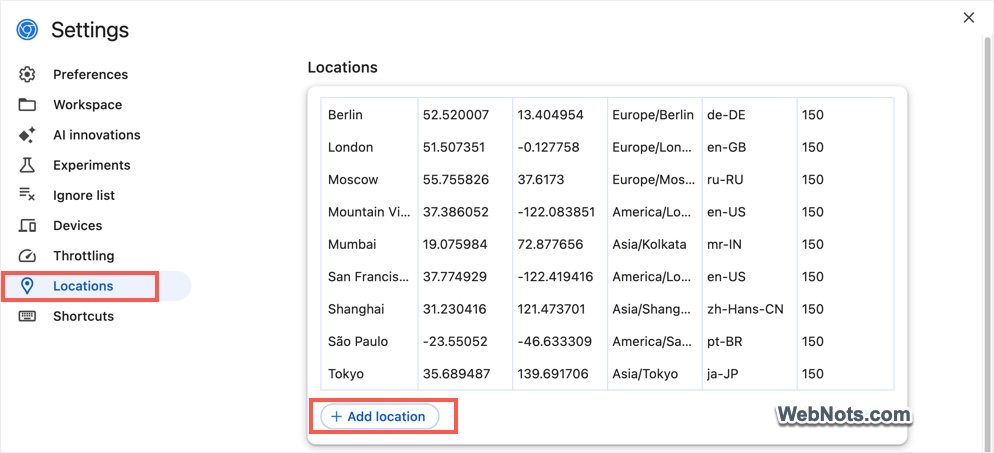Click the Add location button
This screenshot has width=994, height=453.
click(x=379, y=416)
